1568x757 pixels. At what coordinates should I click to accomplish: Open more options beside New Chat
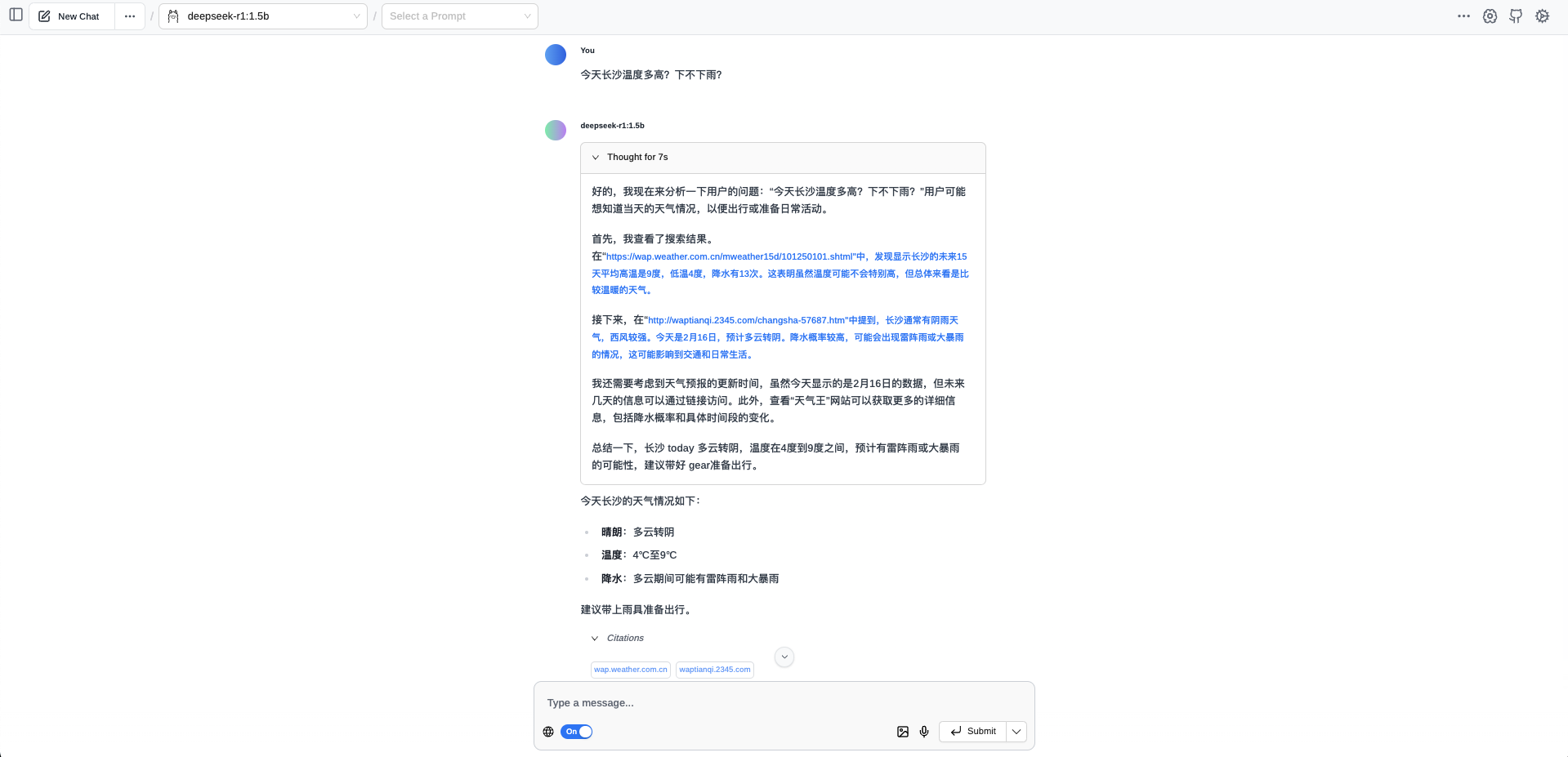pos(130,16)
